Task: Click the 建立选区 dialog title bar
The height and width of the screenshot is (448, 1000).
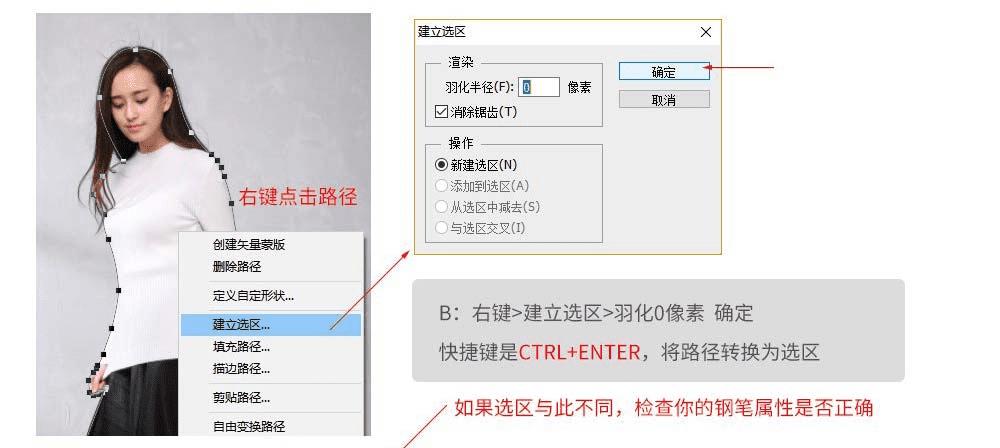Action: click(x=555, y=32)
